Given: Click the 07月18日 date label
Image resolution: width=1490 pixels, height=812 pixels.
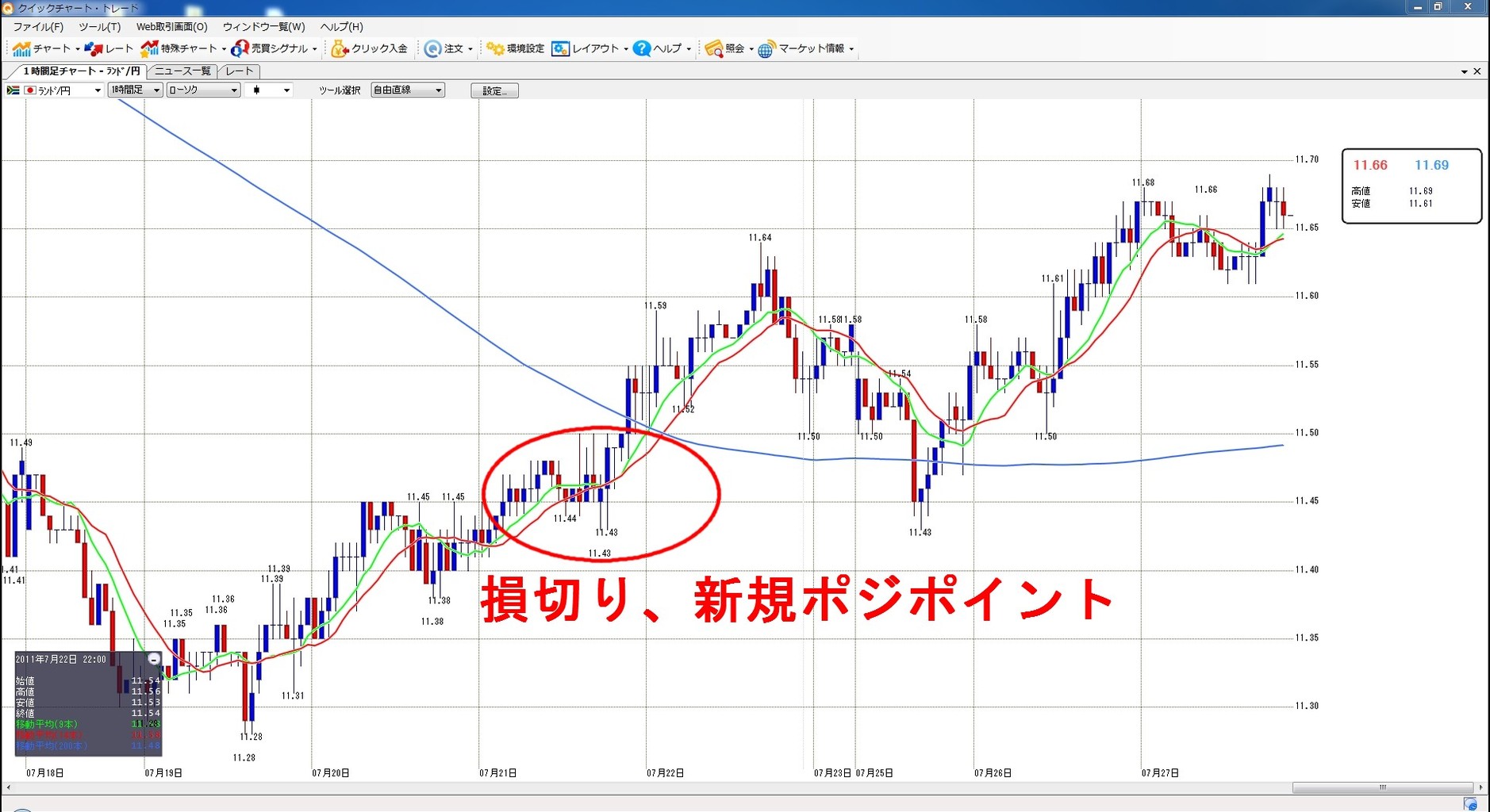Looking at the screenshot, I should pos(45,772).
